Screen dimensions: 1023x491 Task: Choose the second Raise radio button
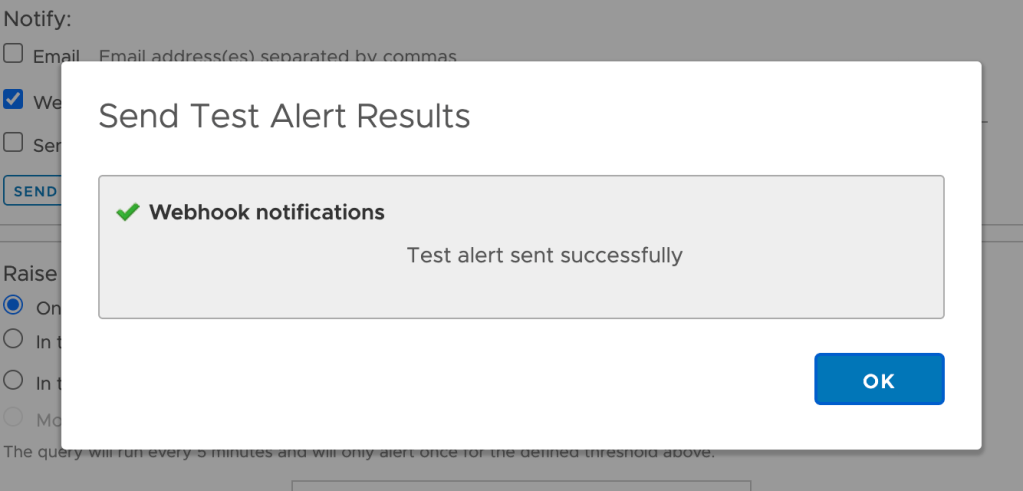click(13, 339)
